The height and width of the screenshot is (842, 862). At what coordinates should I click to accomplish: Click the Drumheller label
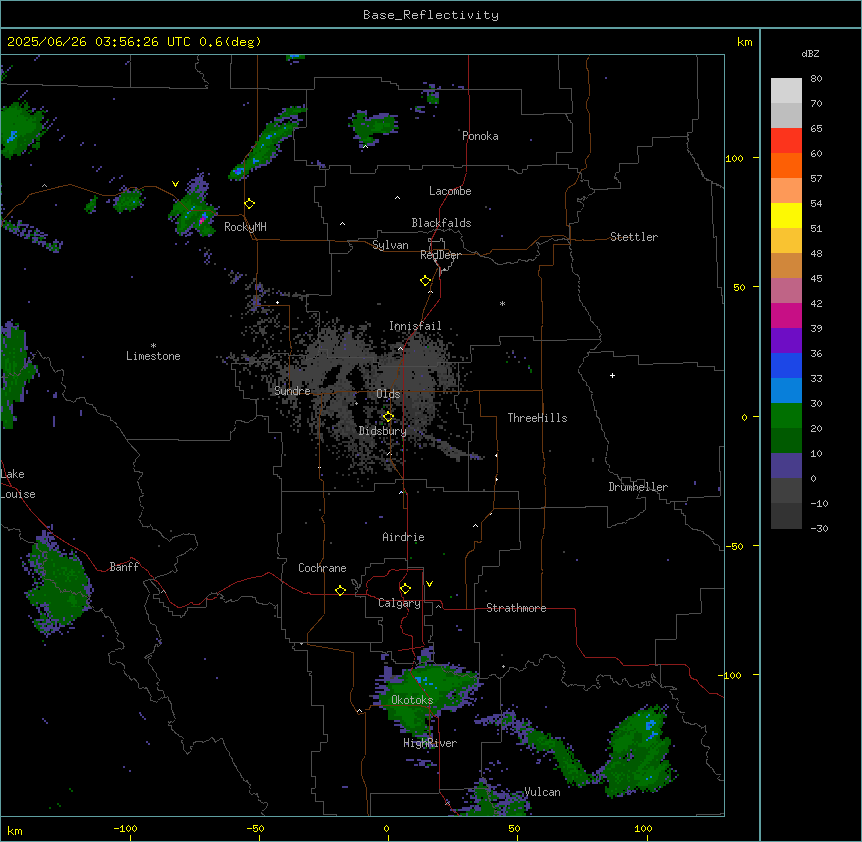[638, 487]
